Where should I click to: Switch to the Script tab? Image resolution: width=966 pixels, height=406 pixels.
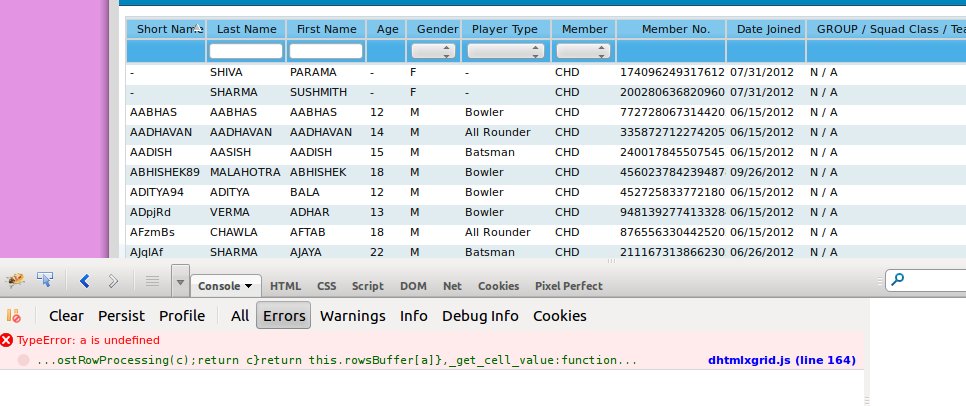tap(368, 286)
